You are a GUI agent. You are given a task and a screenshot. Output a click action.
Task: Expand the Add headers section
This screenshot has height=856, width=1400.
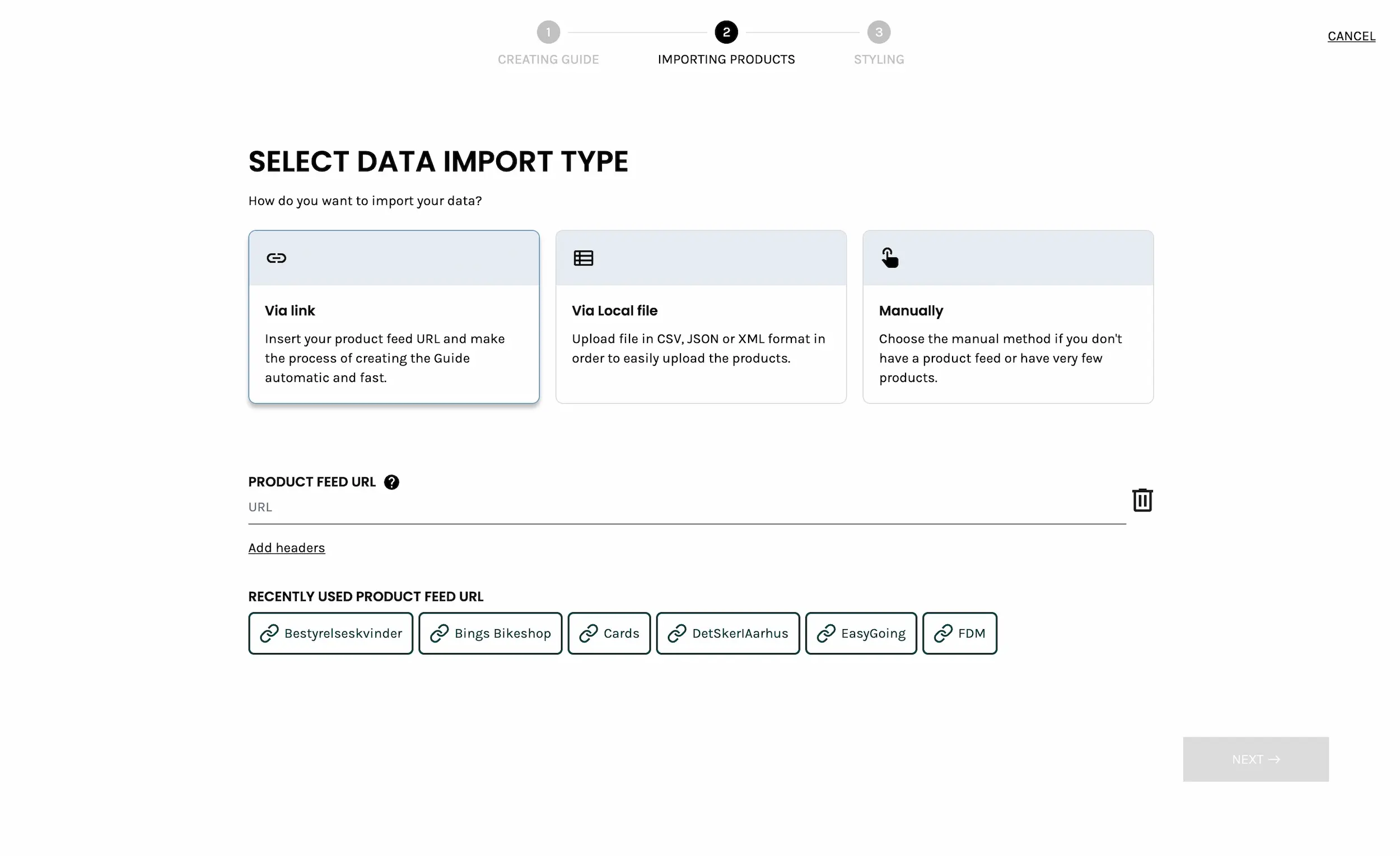(286, 548)
